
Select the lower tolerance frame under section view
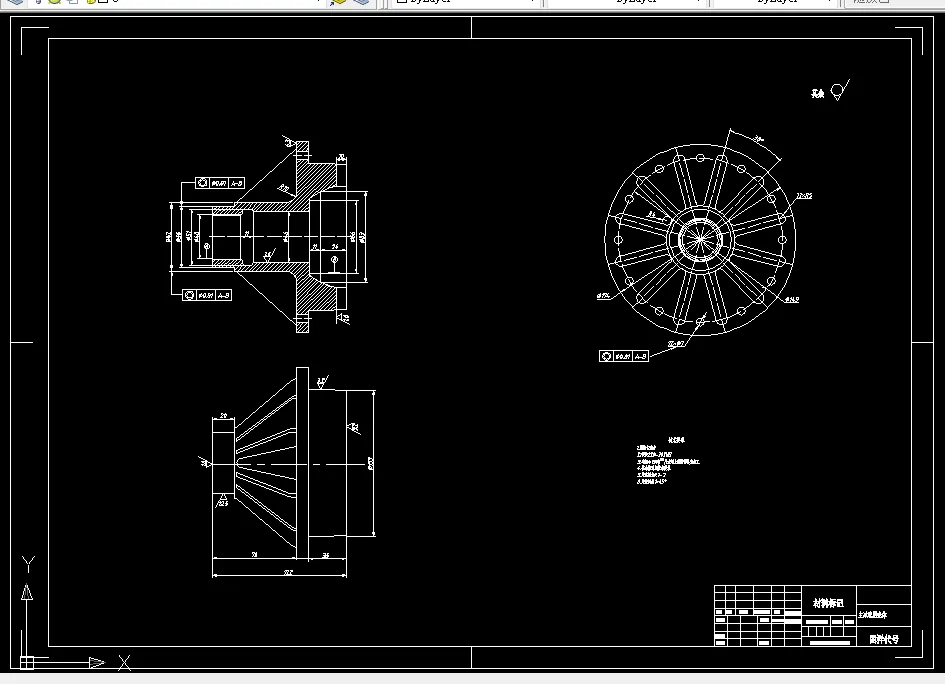pyautogui.click(x=207, y=295)
